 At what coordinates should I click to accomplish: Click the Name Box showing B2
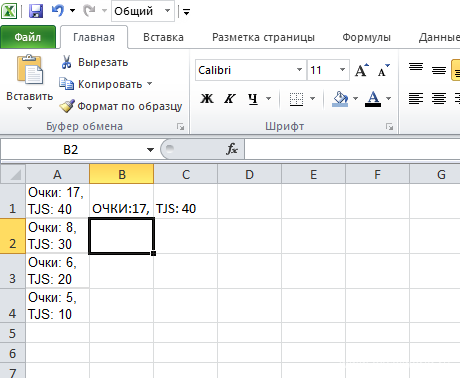click(x=71, y=150)
